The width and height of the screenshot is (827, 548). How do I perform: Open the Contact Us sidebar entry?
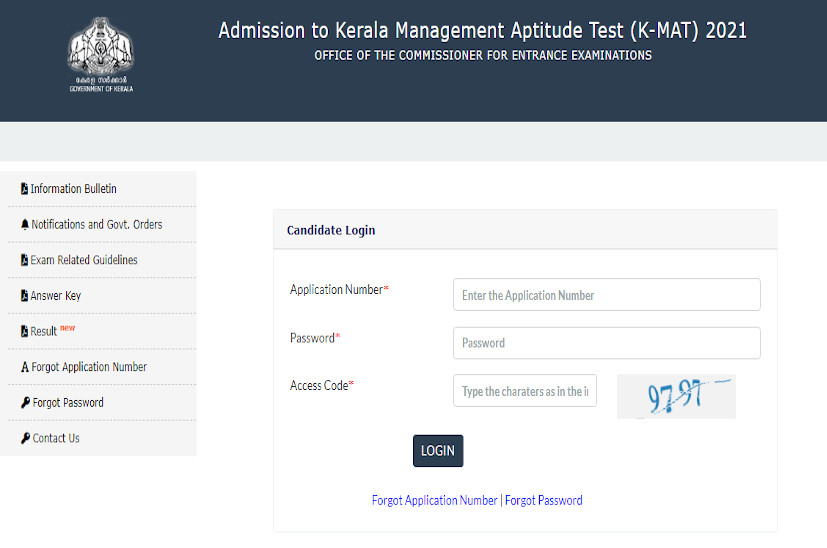point(56,438)
